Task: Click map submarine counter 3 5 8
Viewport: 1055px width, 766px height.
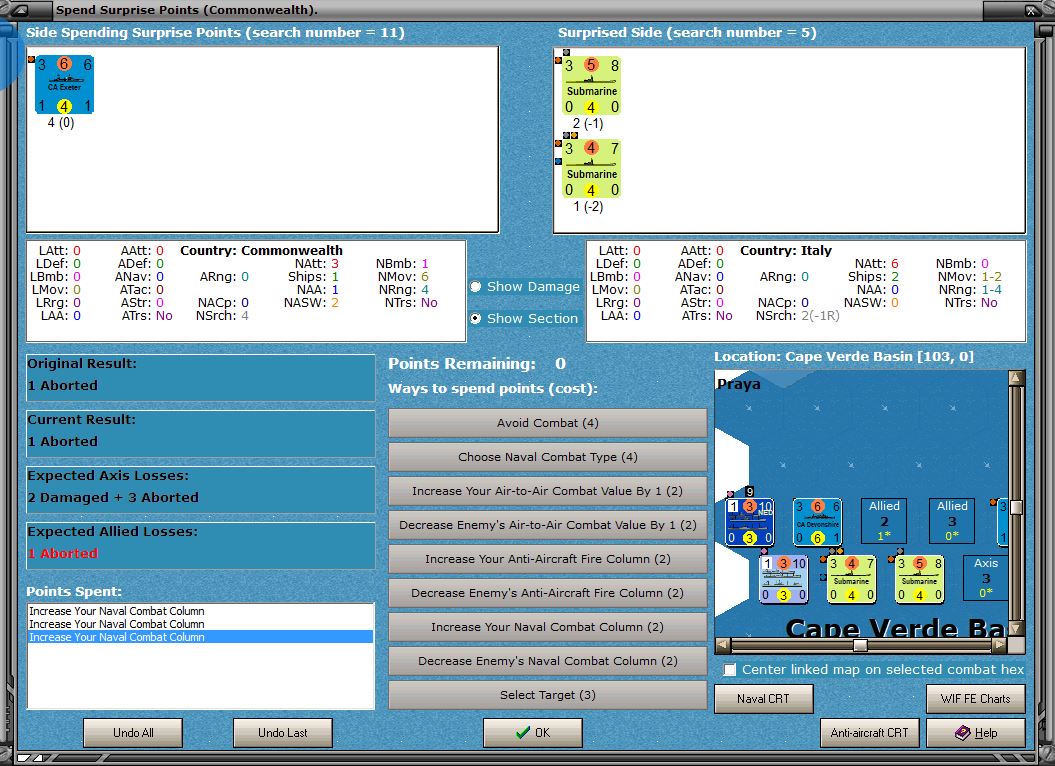Action: pos(919,579)
